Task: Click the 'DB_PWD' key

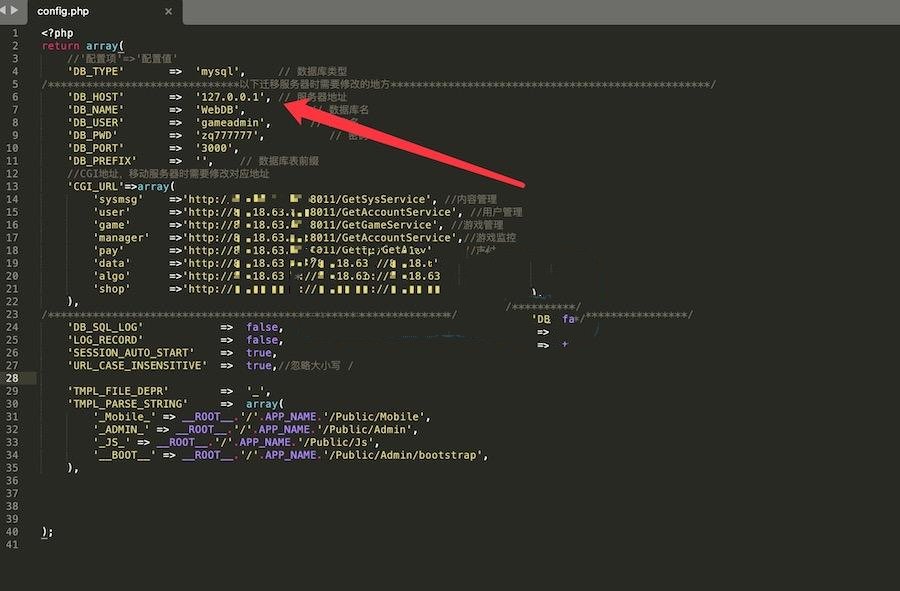Action: pos(92,135)
